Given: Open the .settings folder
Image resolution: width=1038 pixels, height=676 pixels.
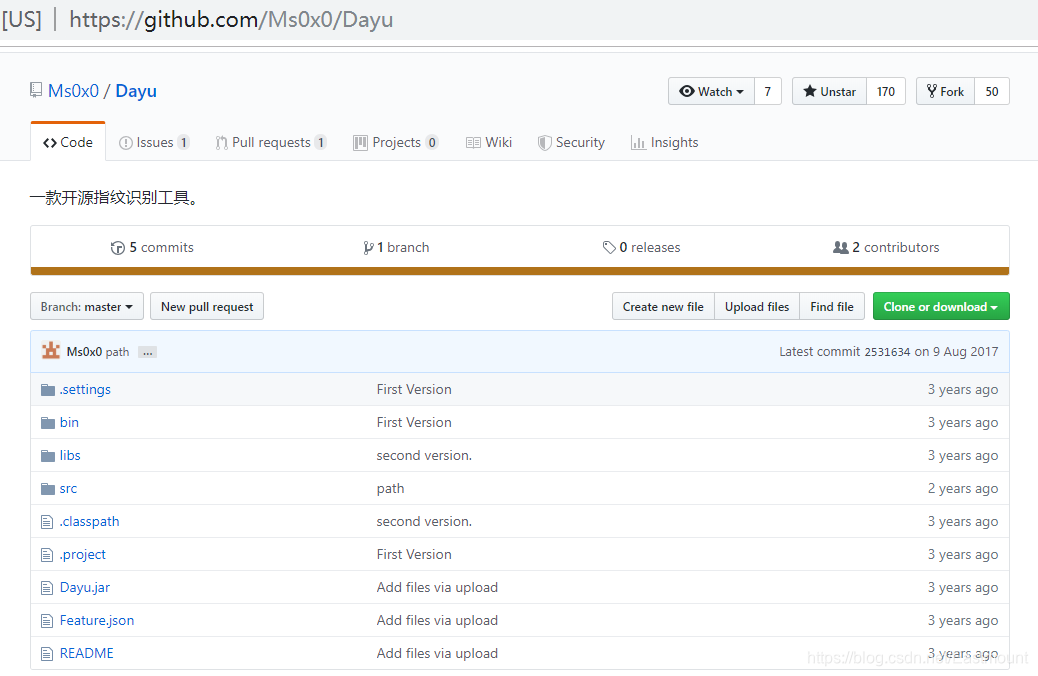Looking at the screenshot, I should tap(85, 389).
